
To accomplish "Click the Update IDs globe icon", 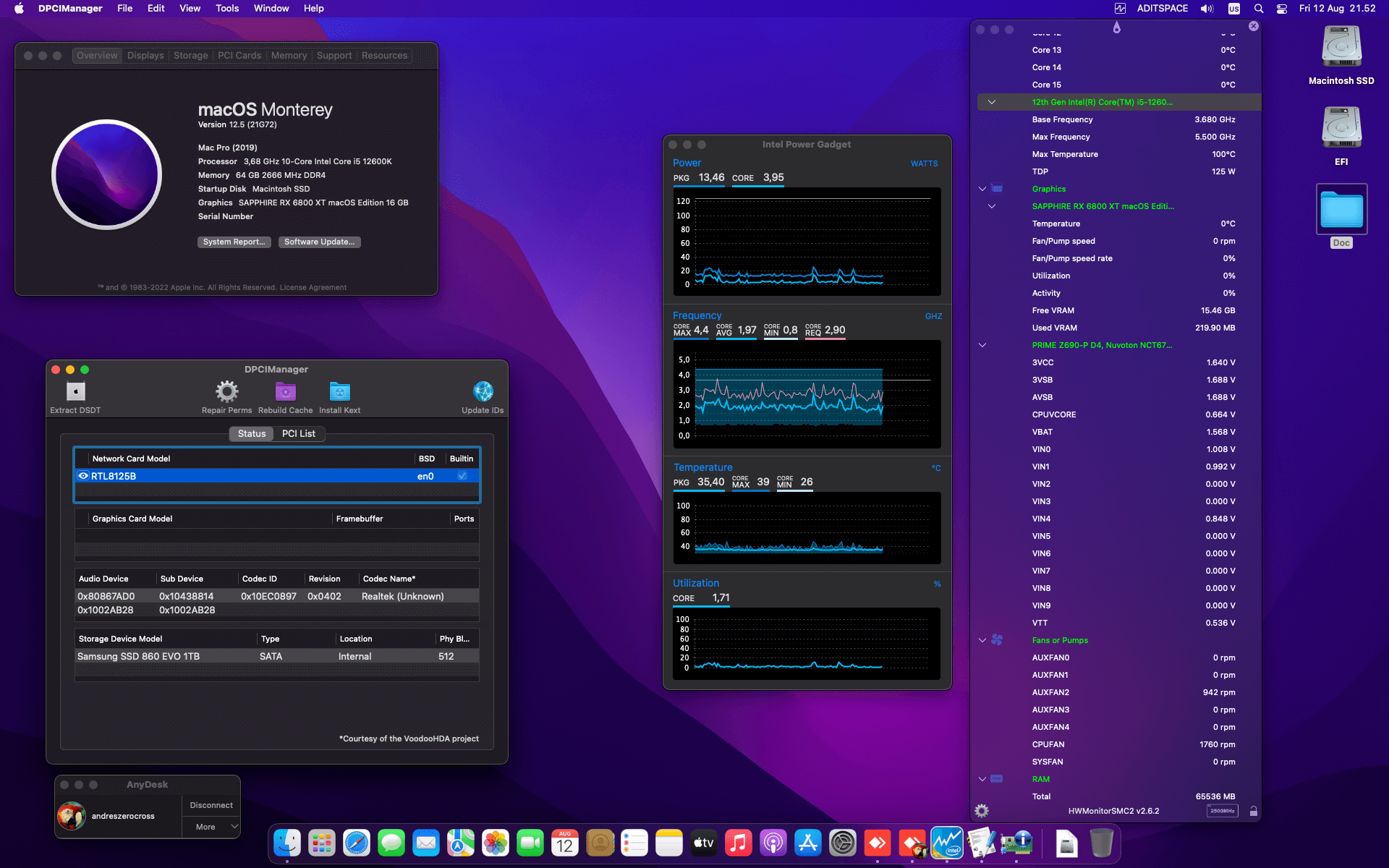I will coord(483,392).
